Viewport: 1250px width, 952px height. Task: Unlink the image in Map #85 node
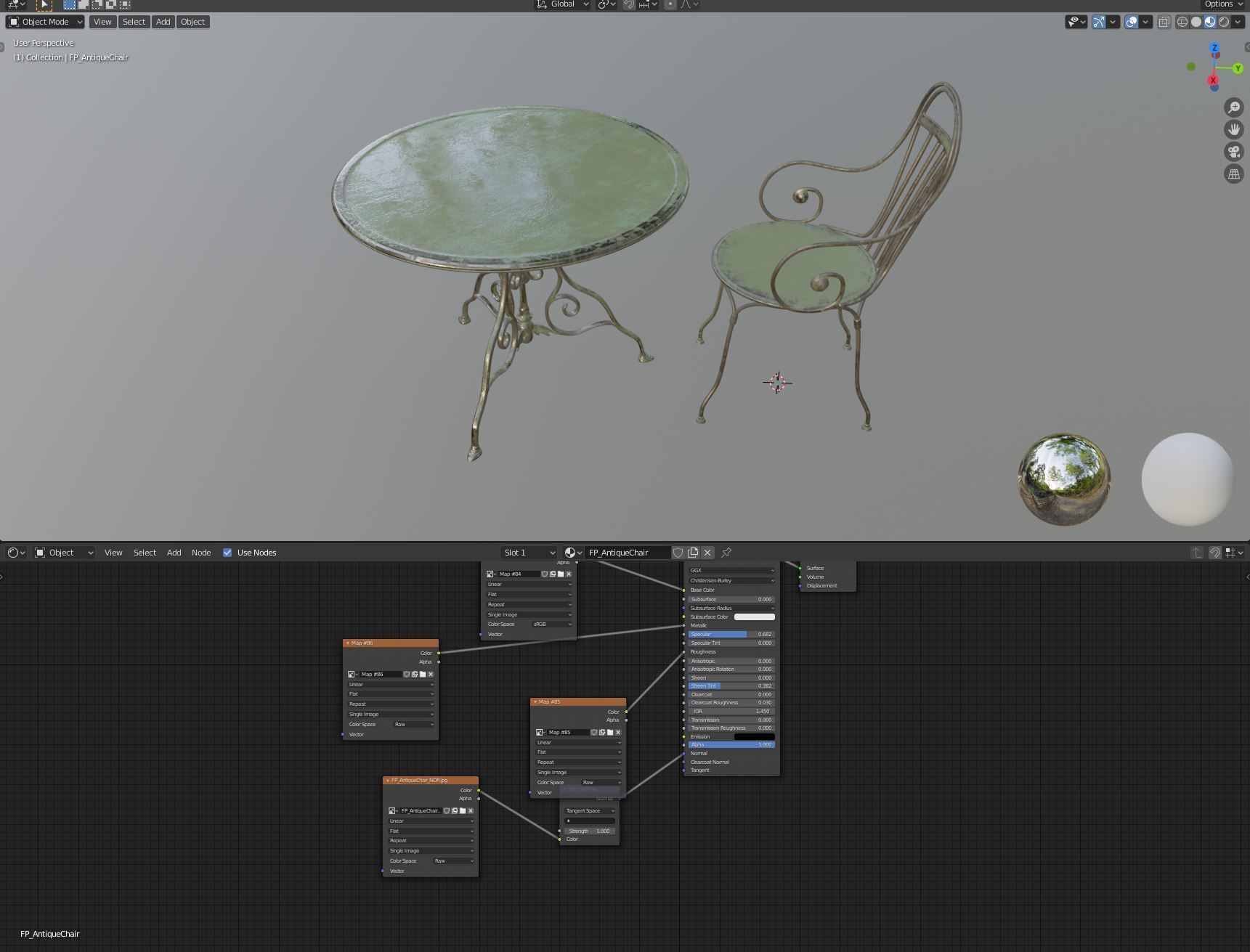(x=618, y=733)
